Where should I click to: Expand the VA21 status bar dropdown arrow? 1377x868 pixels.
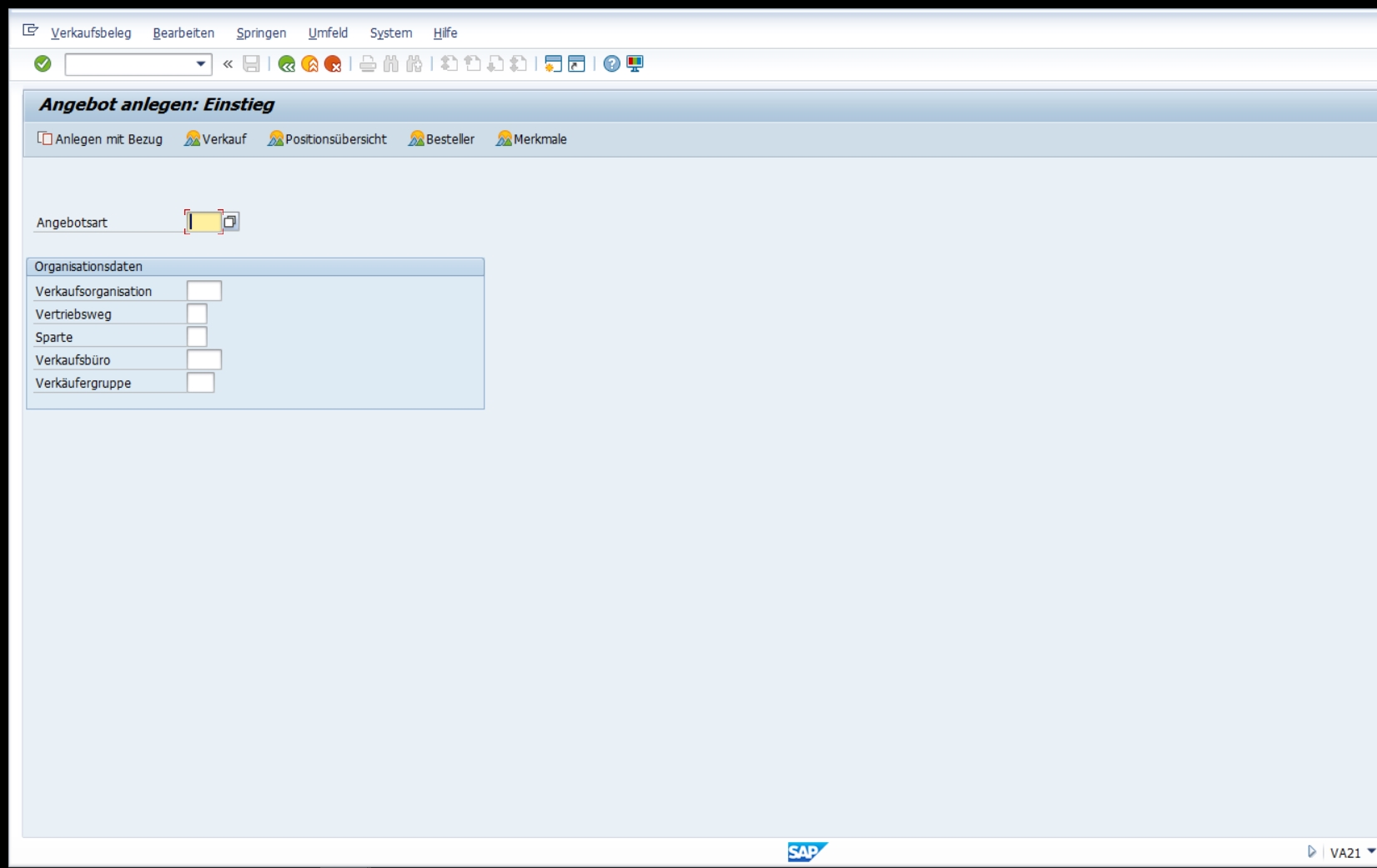coord(1370,851)
